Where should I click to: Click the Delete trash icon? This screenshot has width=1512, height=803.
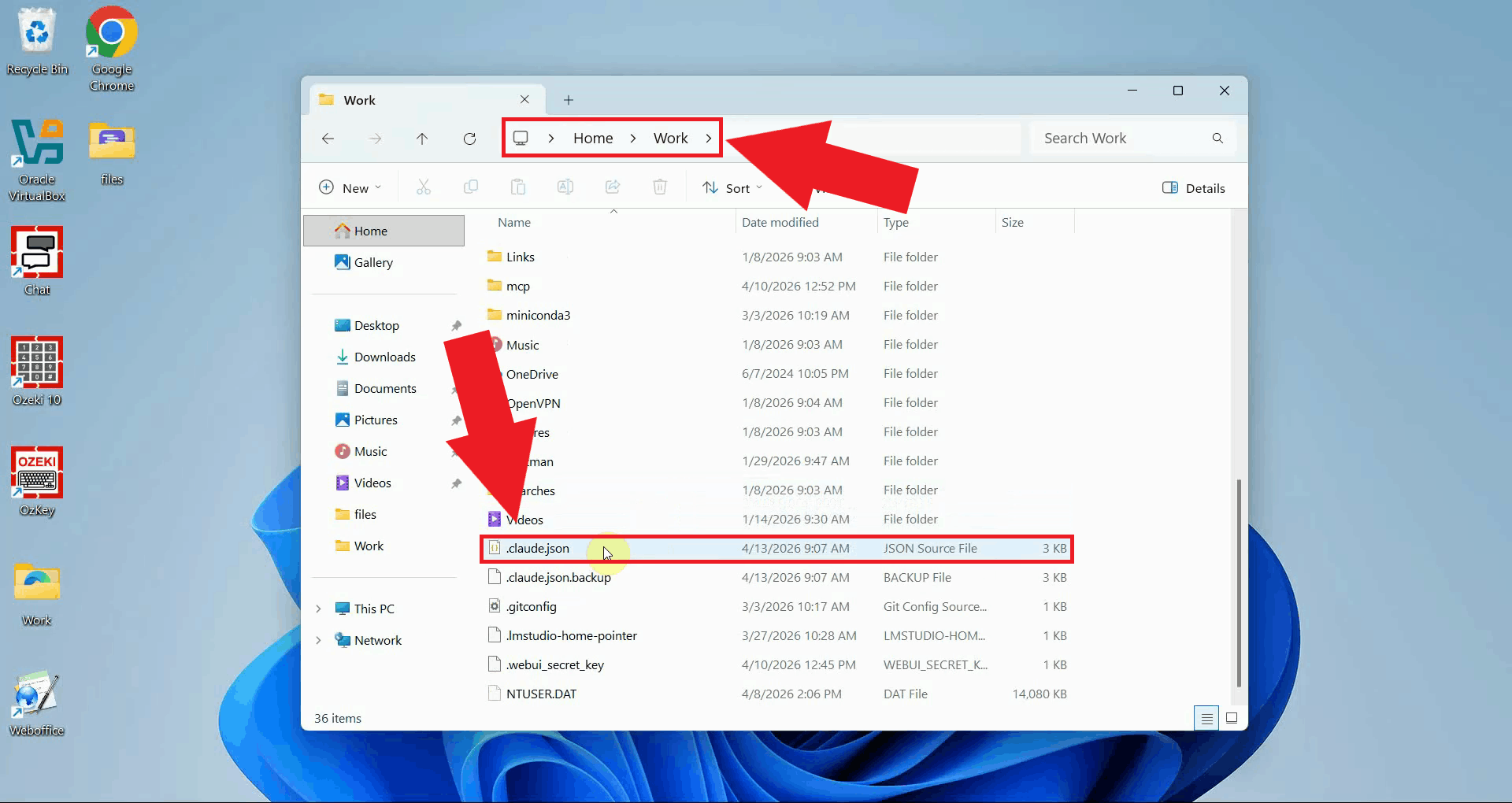coord(660,187)
